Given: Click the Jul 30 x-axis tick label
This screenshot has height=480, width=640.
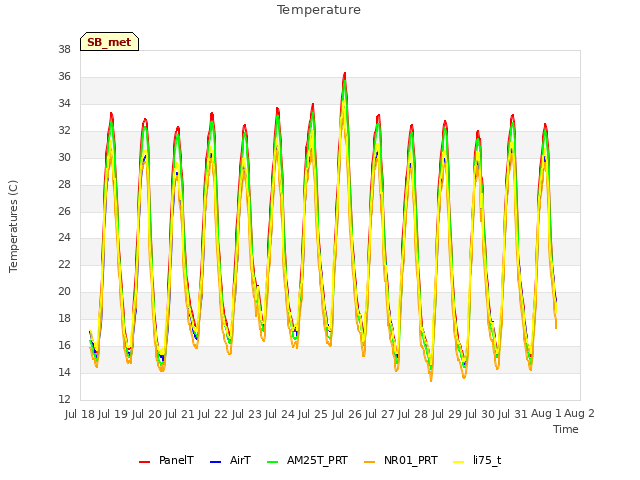Looking at the screenshot, I should click(480, 414).
